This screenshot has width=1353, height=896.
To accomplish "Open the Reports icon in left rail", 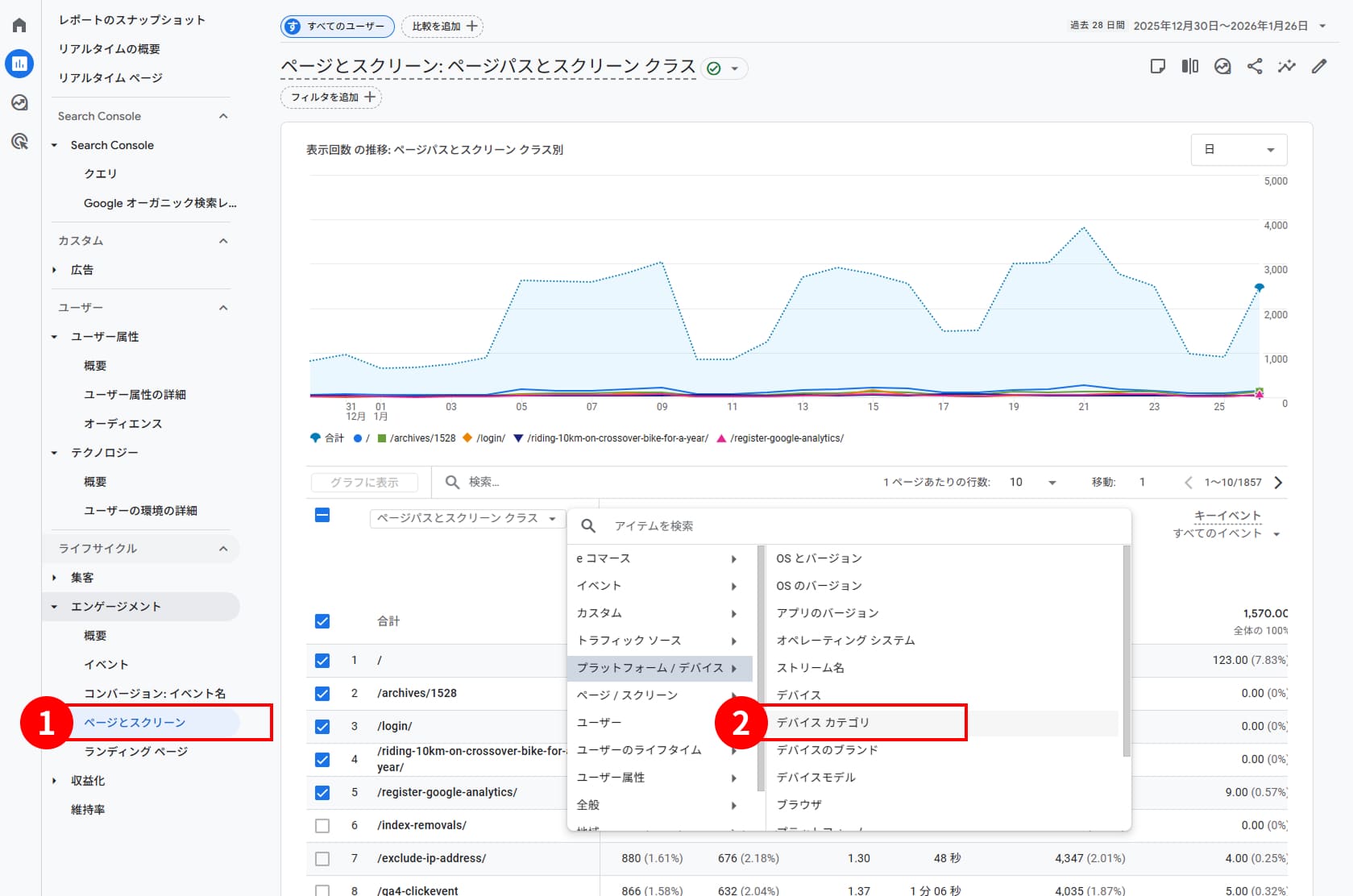I will click(x=19, y=64).
